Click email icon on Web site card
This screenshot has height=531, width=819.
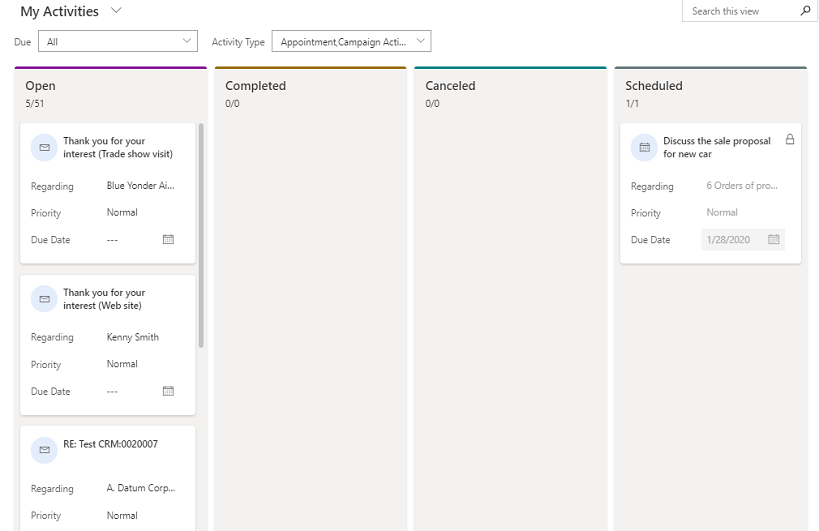click(44, 299)
